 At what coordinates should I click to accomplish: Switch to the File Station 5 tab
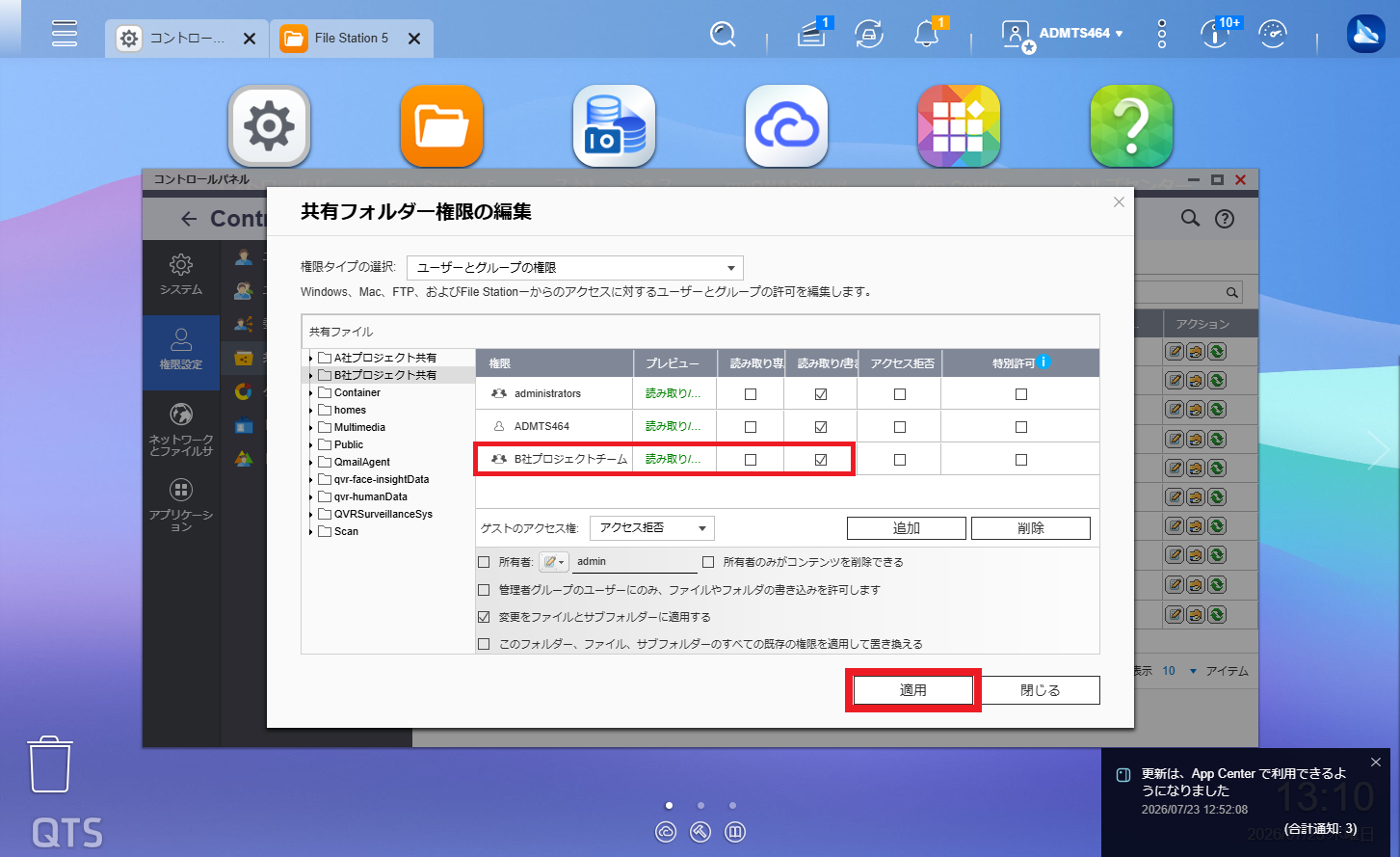click(352, 39)
